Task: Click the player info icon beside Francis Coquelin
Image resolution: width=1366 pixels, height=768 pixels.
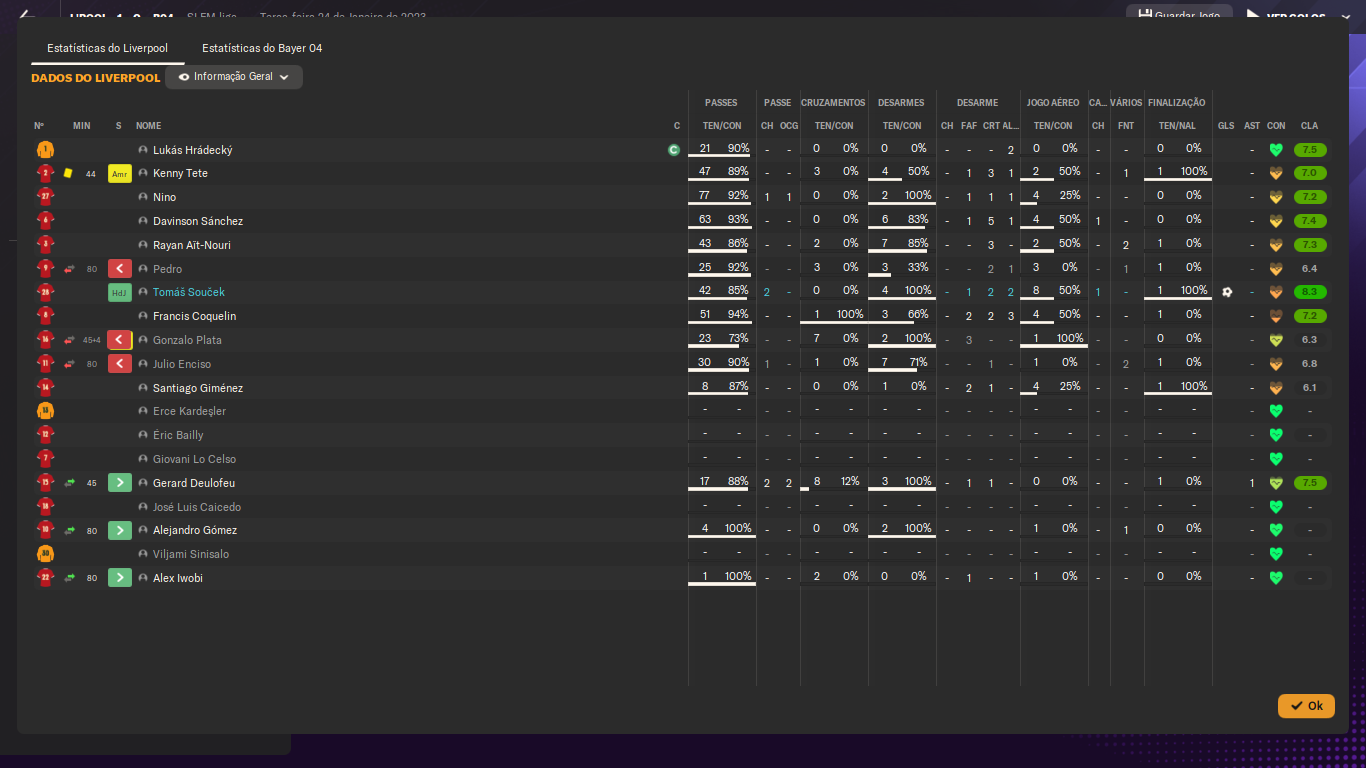Action: click(143, 316)
